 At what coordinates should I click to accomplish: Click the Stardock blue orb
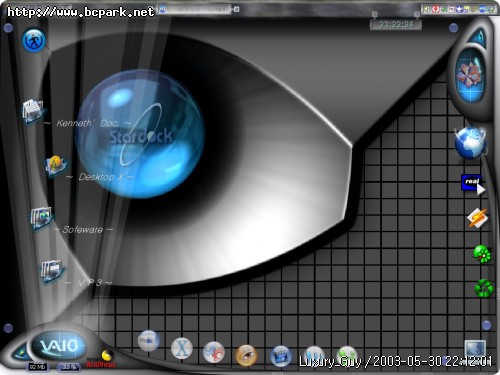click(141, 134)
